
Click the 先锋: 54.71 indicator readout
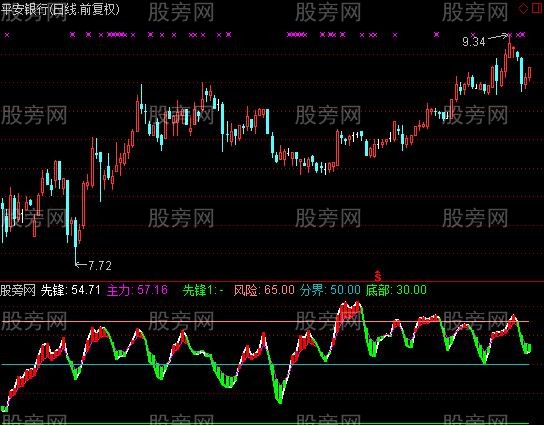point(71,290)
